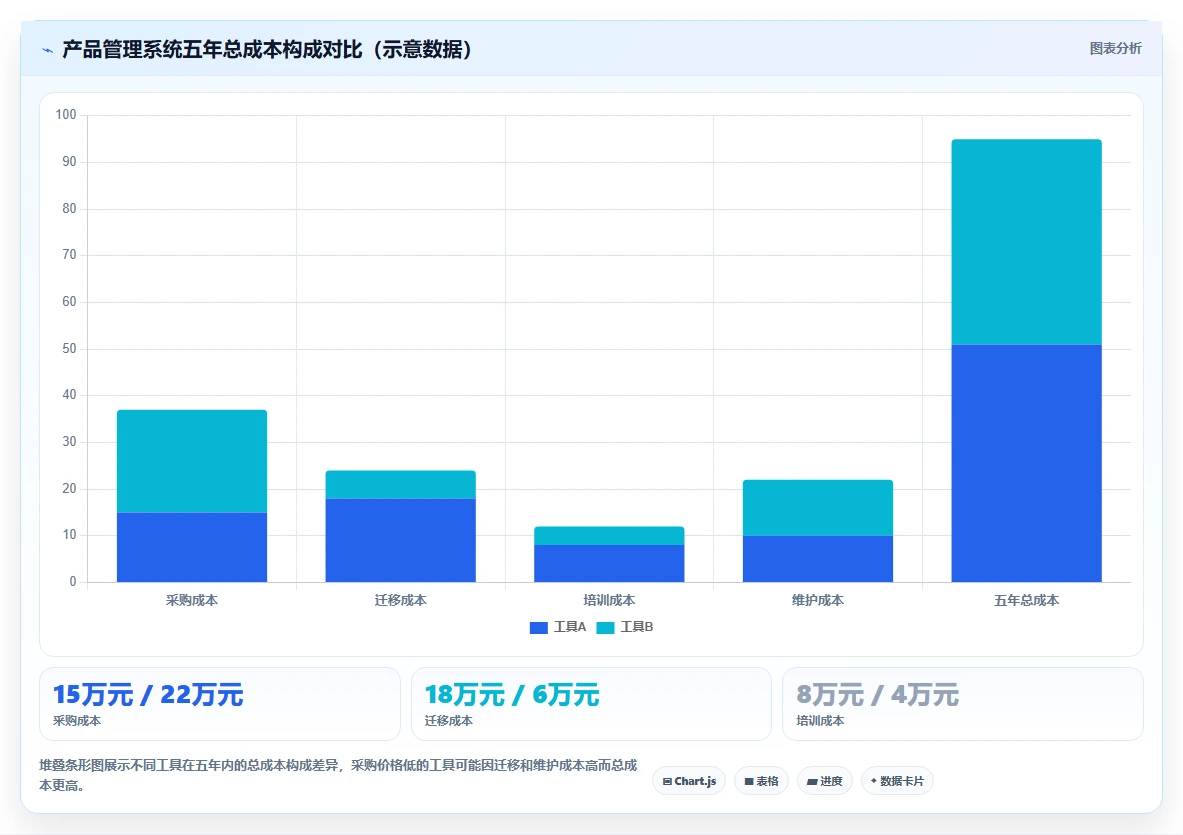The height and width of the screenshot is (835, 1183).
Task: Click the 工具A segment of 五年总成本 bar
Action: pyautogui.click(x=1026, y=463)
